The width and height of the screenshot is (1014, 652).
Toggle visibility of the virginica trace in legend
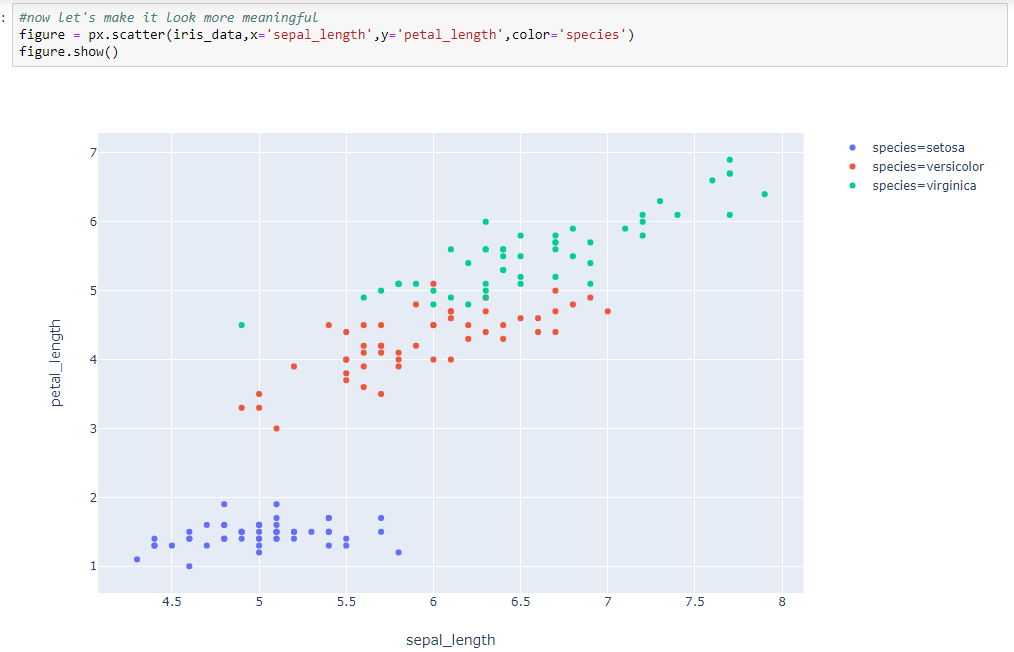(x=922, y=185)
